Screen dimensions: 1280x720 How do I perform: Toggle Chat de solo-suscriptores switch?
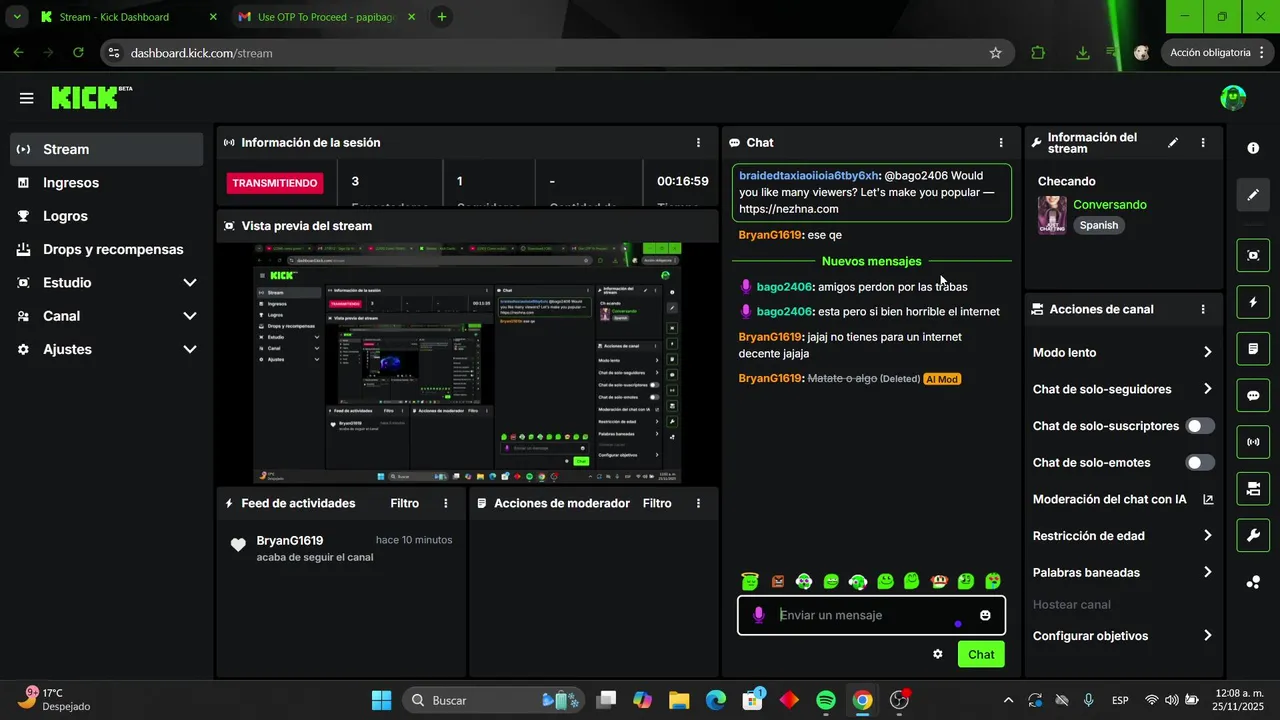click(x=1200, y=426)
